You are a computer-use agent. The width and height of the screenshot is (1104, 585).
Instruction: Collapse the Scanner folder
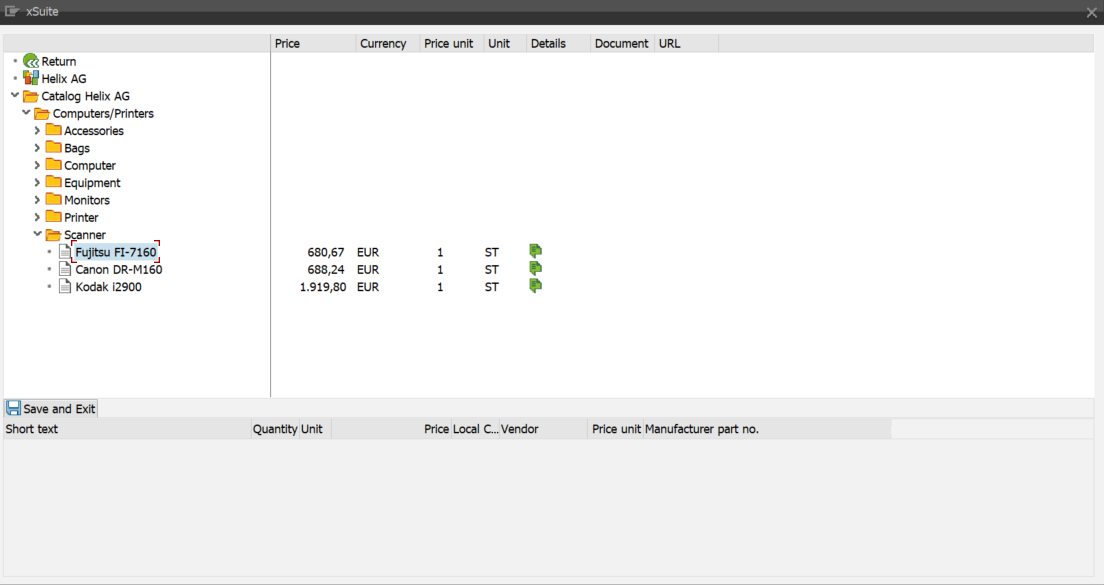37,234
